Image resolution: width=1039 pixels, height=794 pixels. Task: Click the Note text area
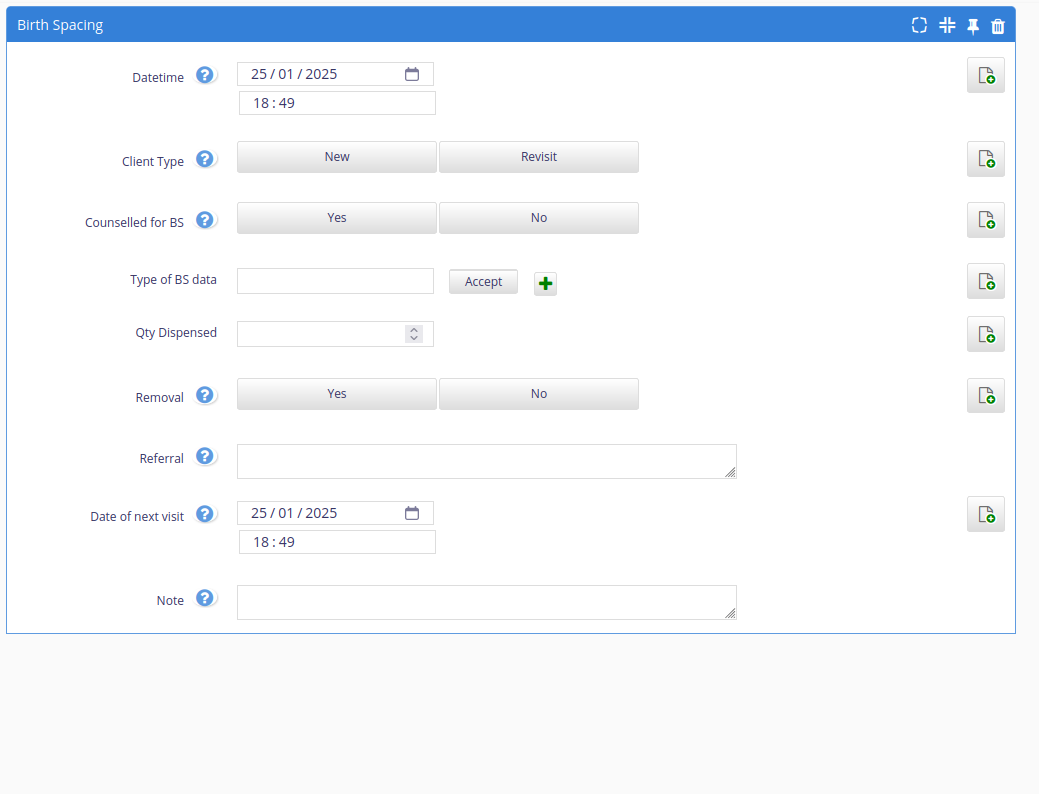click(486, 602)
